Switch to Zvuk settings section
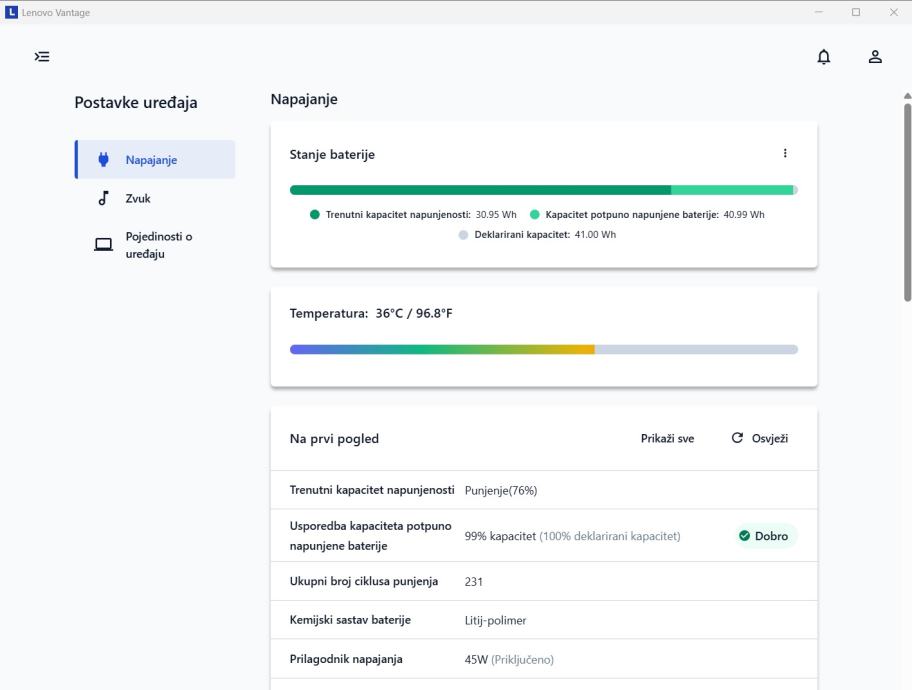The image size is (912, 690). pyautogui.click(x=138, y=198)
